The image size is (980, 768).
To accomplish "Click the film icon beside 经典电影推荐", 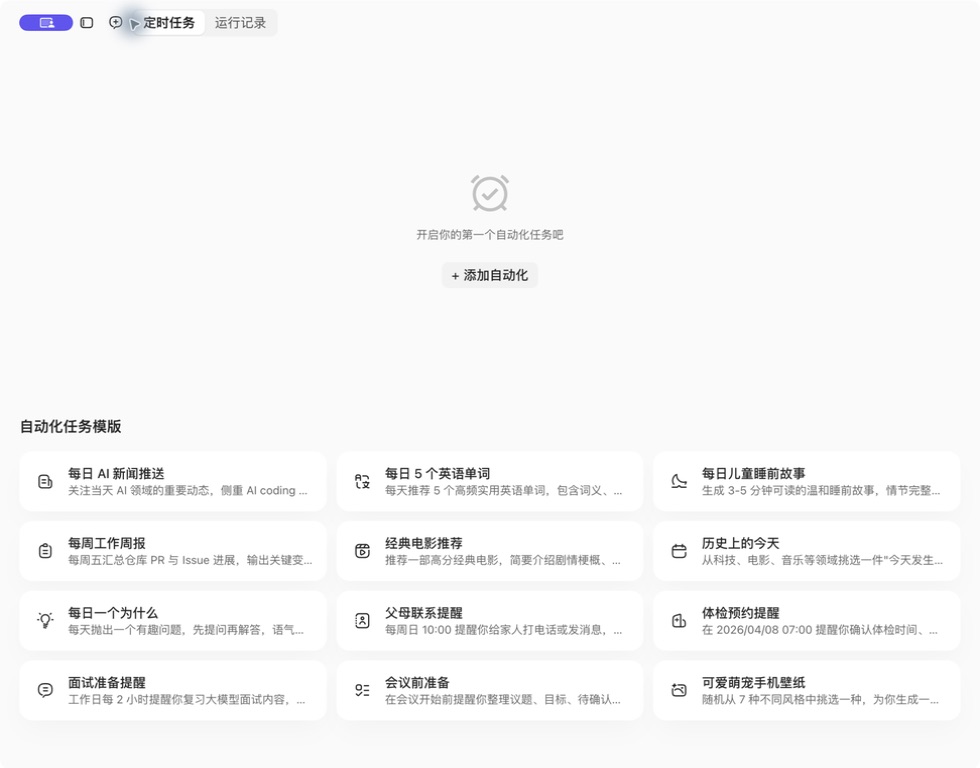I will (x=362, y=551).
